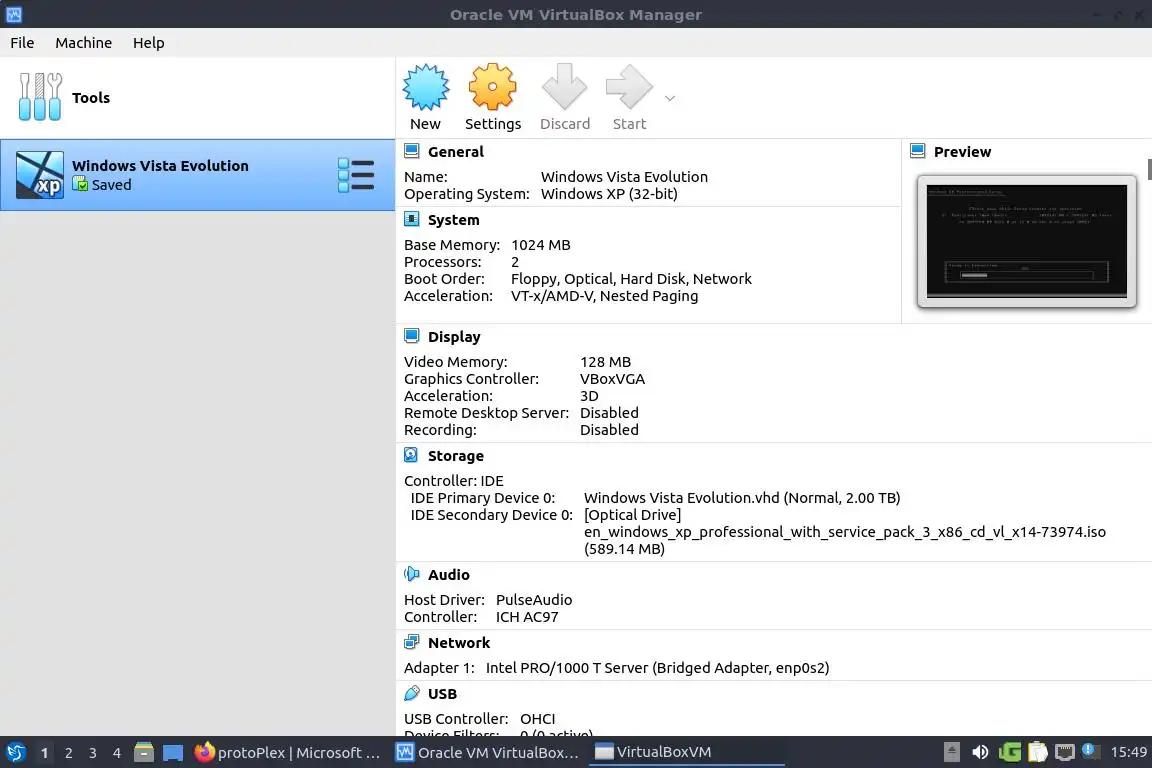Click the 15:49 clock in taskbar
This screenshot has height=768, width=1152.
pyautogui.click(x=1128, y=752)
